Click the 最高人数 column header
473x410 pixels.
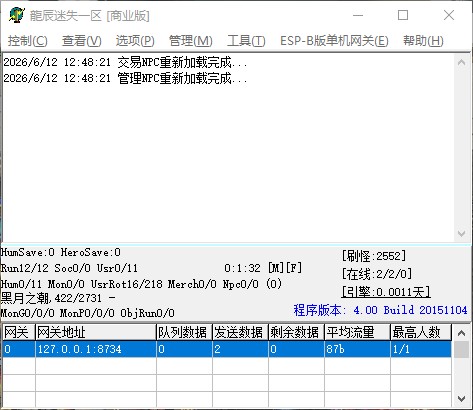click(421, 332)
